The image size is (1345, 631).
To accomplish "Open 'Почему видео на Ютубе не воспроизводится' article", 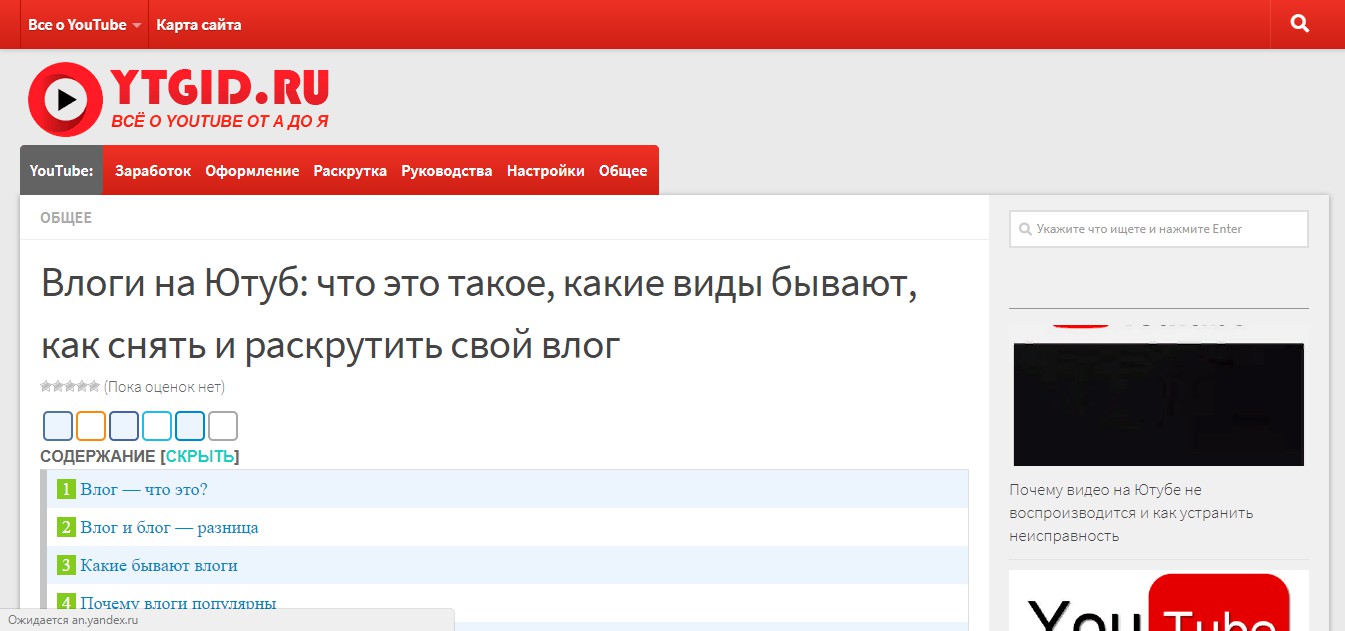I will [x=1130, y=513].
